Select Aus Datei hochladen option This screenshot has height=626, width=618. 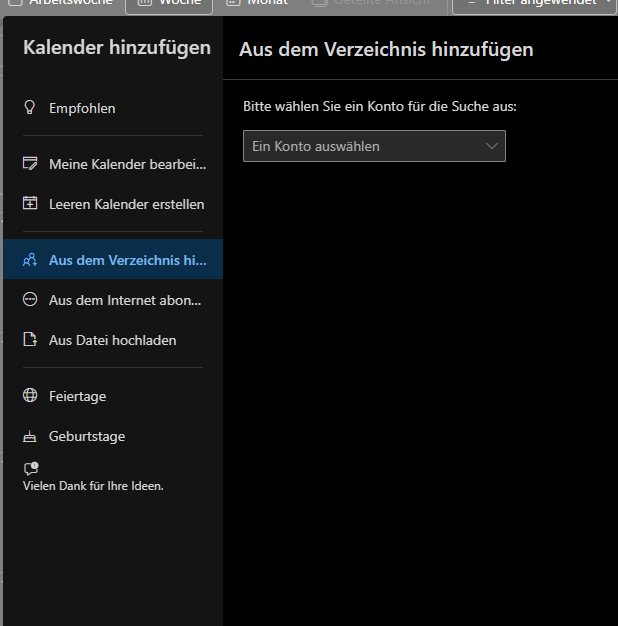point(113,340)
